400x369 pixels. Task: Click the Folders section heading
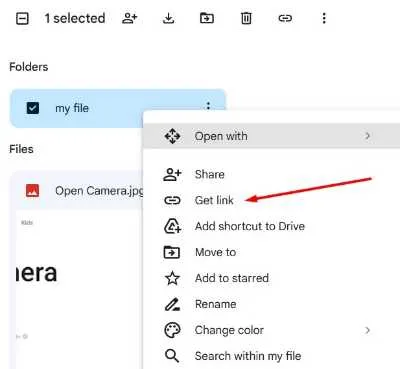pos(29,67)
